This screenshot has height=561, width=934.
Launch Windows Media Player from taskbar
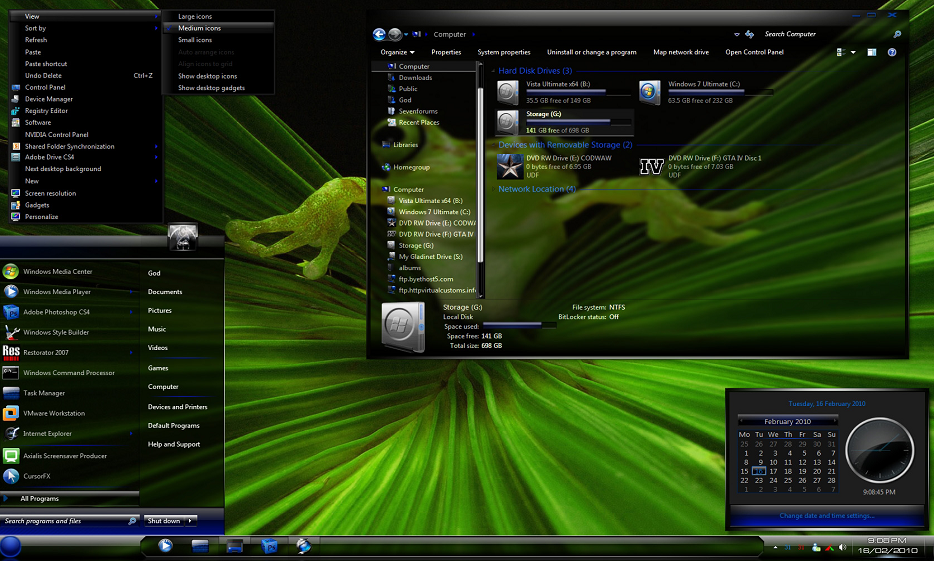click(x=166, y=545)
